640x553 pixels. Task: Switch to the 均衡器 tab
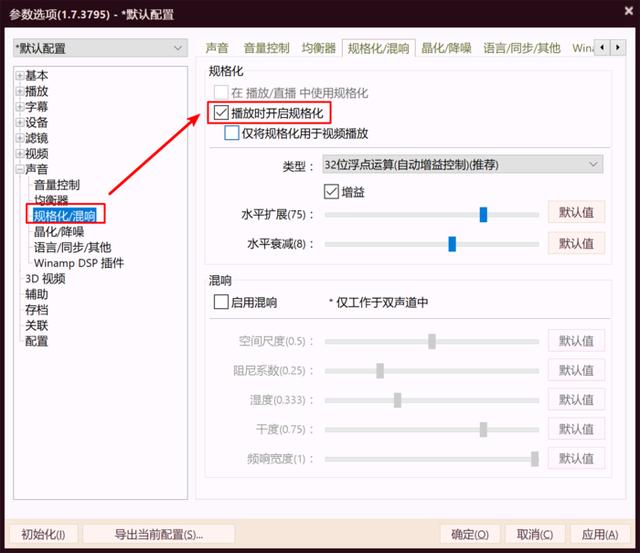point(318,48)
